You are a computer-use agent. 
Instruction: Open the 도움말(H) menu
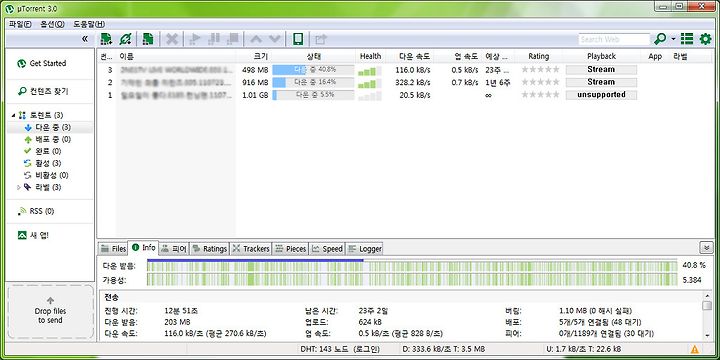pos(89,24)
